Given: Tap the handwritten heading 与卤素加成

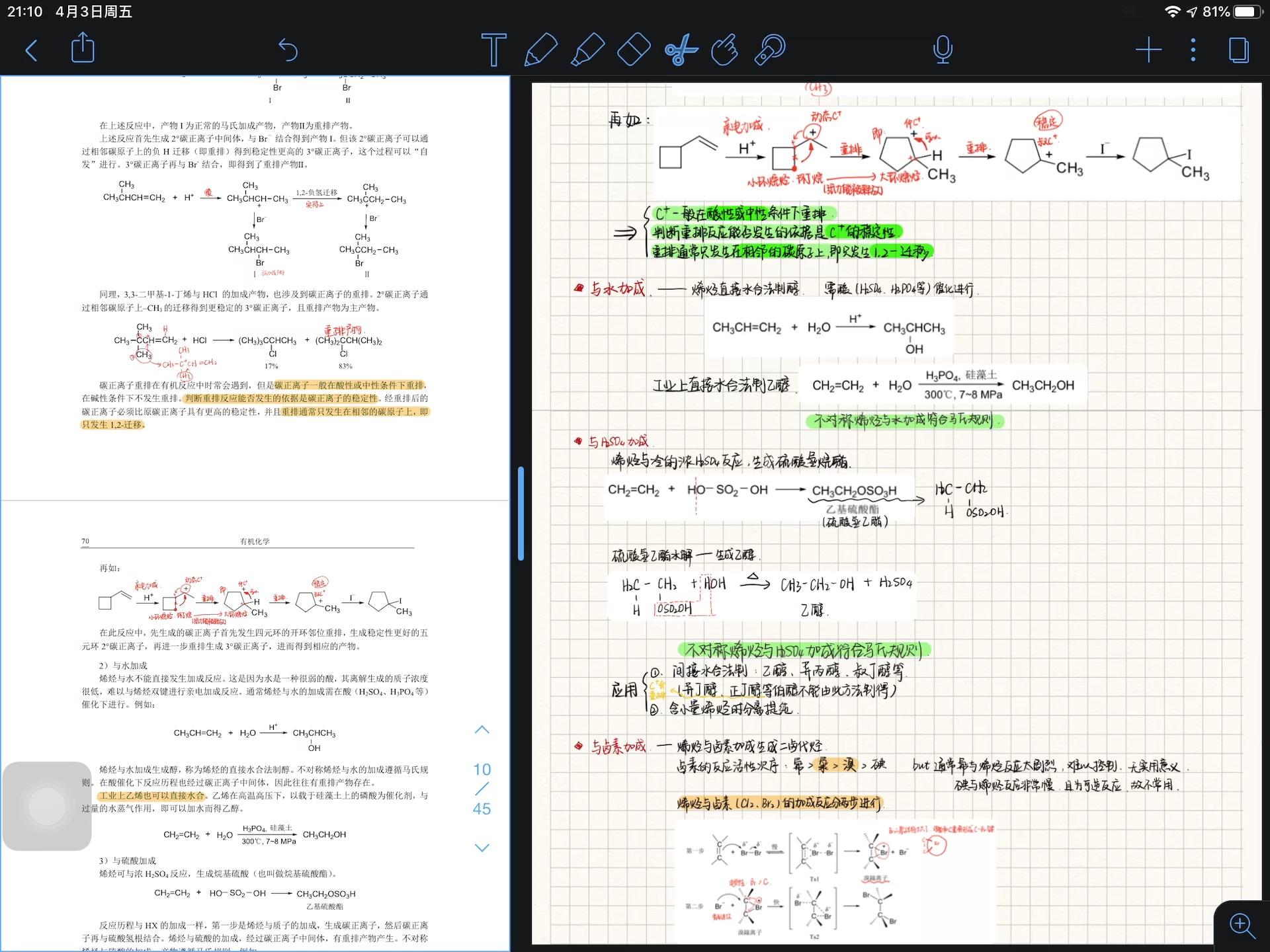Looking at the screenshot, I should pos(618,747).
